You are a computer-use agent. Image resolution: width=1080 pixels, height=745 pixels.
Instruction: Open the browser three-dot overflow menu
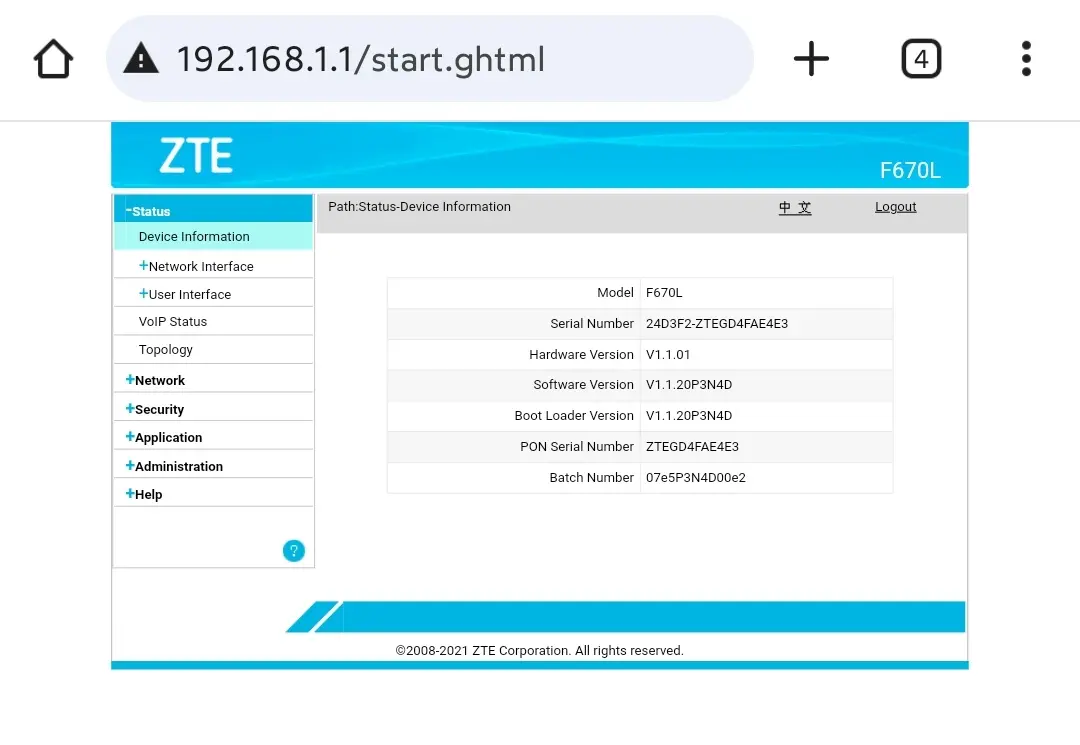(1026, 59)
